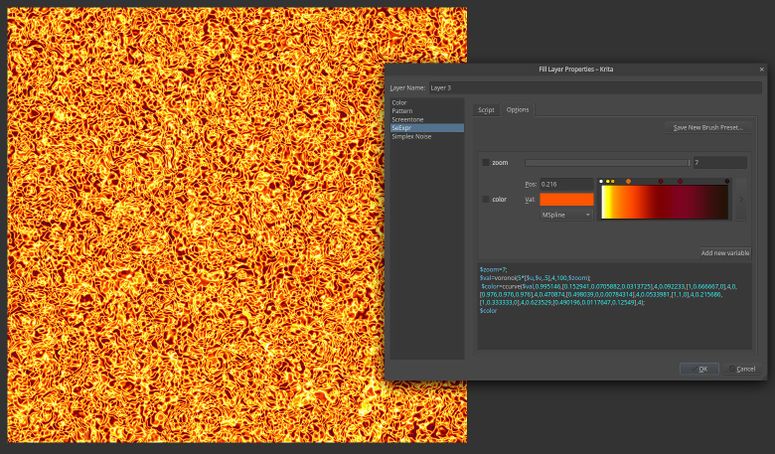Click the Pos value field
This screenshot has height=454, width=775.
[x=566, y=184]
